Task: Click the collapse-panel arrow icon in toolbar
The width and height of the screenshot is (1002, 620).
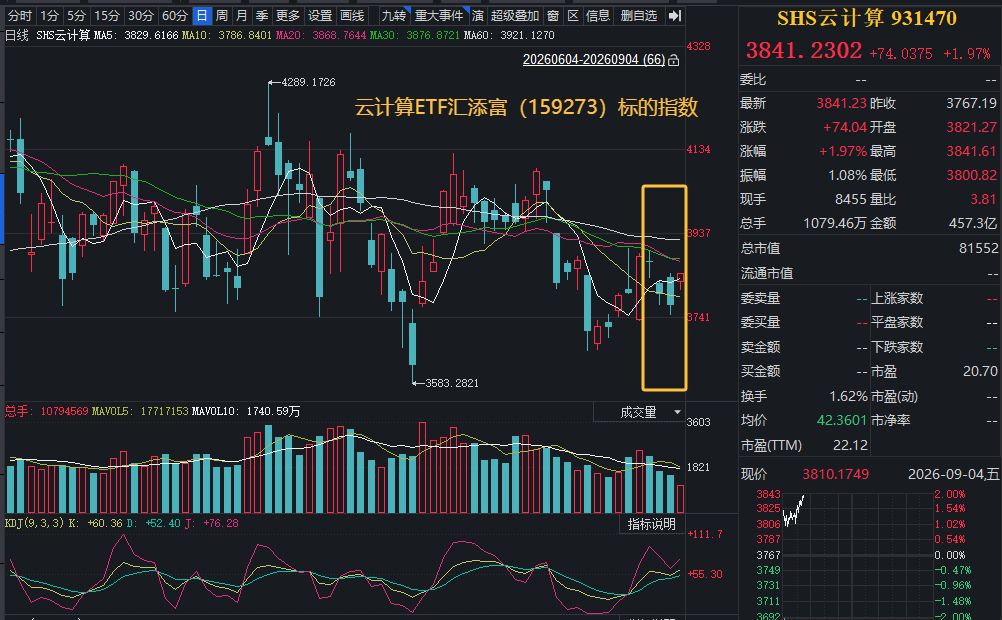Action: coord(675,15)
